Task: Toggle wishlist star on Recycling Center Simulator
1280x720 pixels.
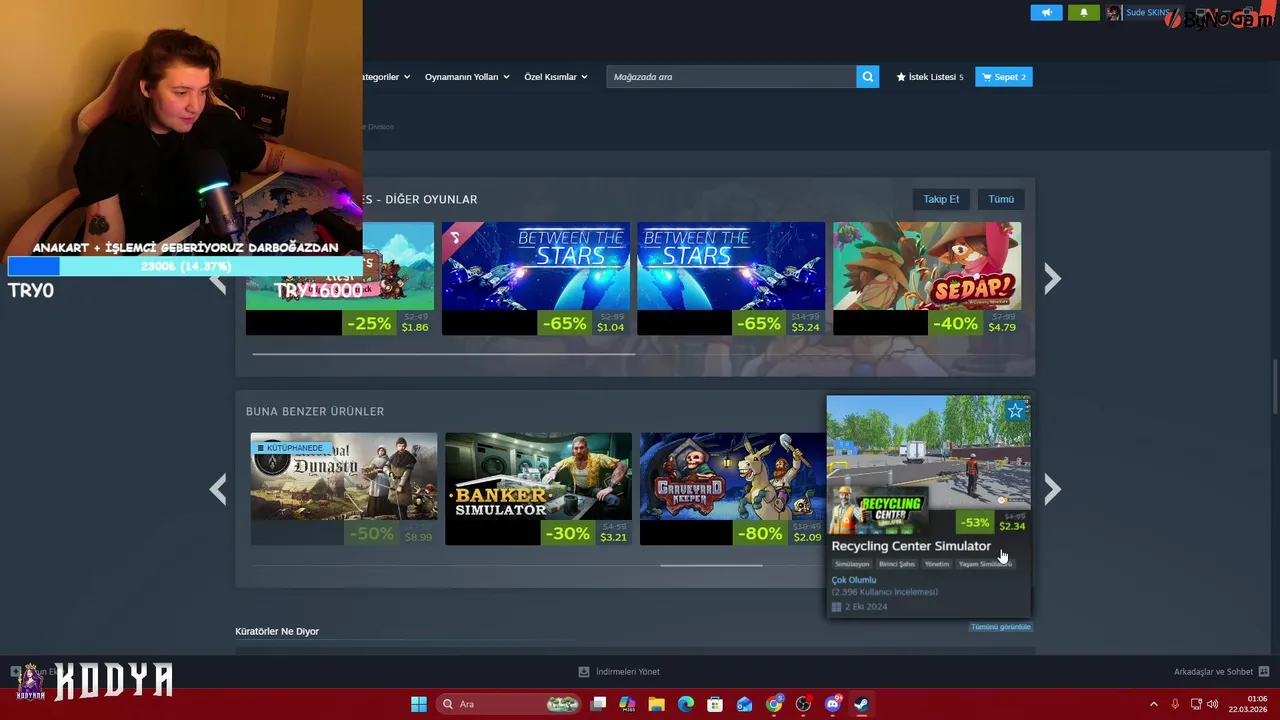Action: tap(1016, 411)
